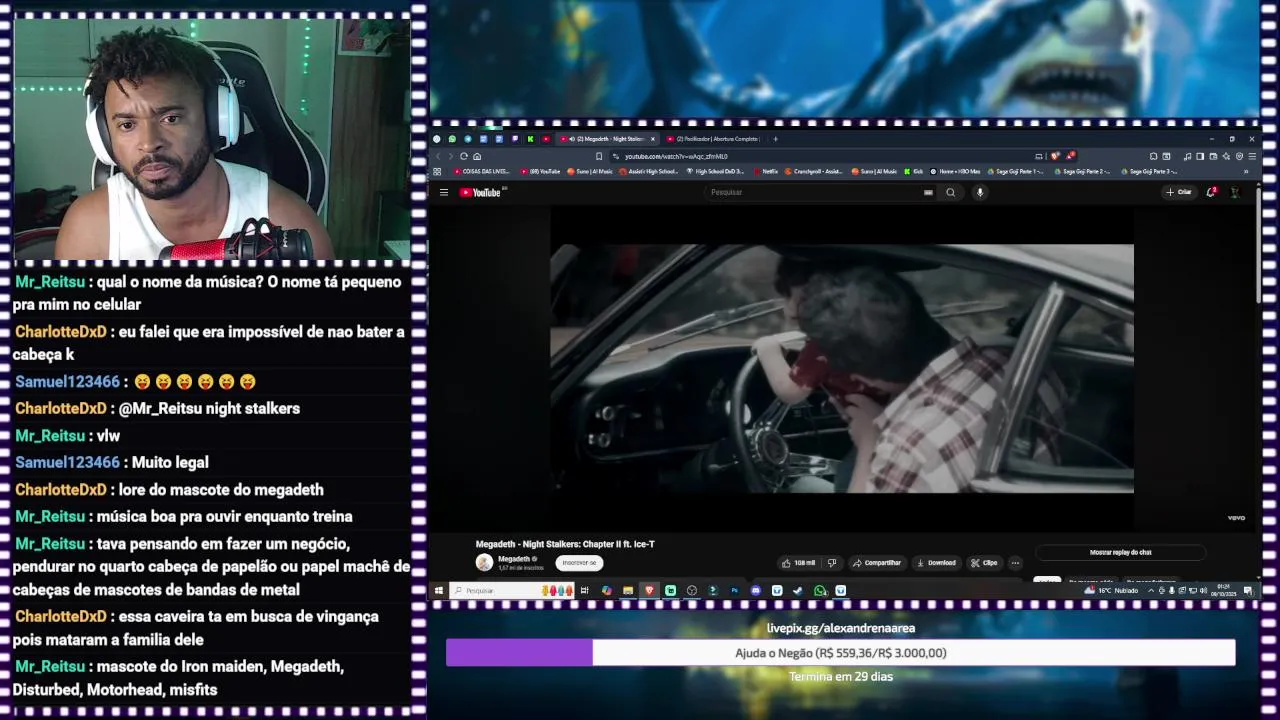Viewport: 1280px width, 720px height.
Task: Click the YouTube page vertical scrollbar
Action: (1257, 245)
